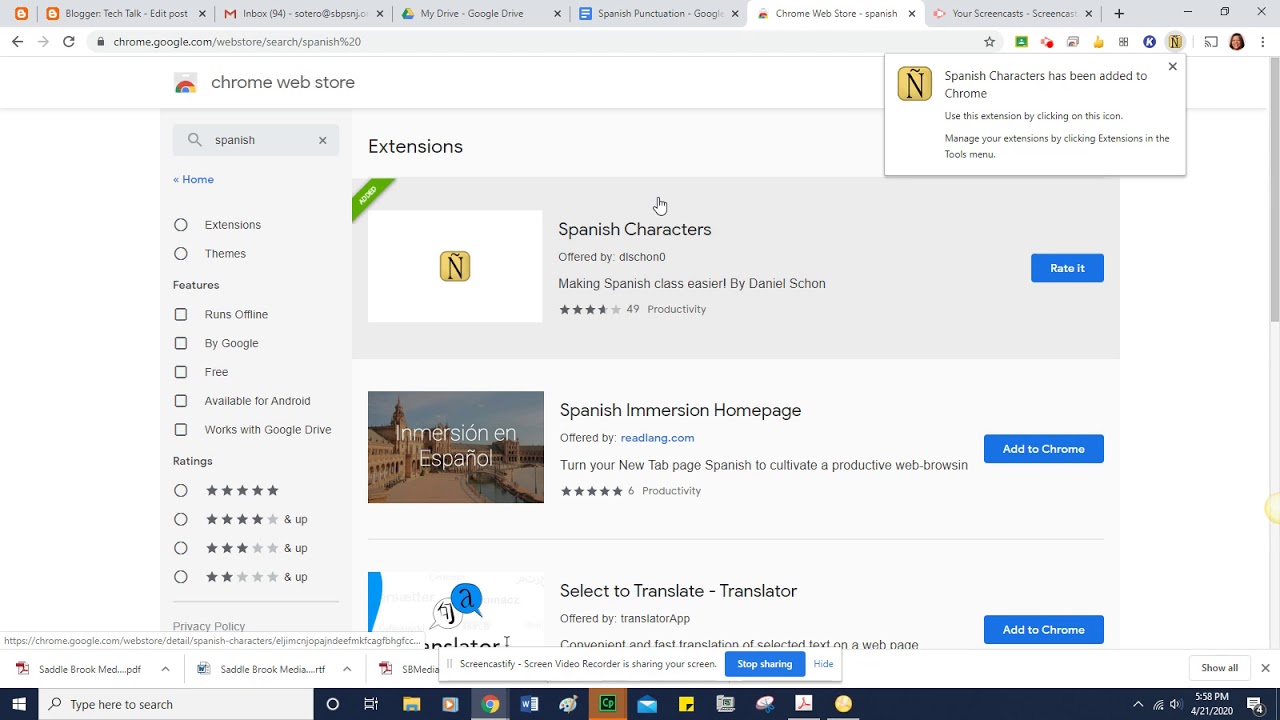Add Spanish Immersion Homepage to Chrome
Viewport: 1280px width, 720px height.
(x=1043, y=449)
